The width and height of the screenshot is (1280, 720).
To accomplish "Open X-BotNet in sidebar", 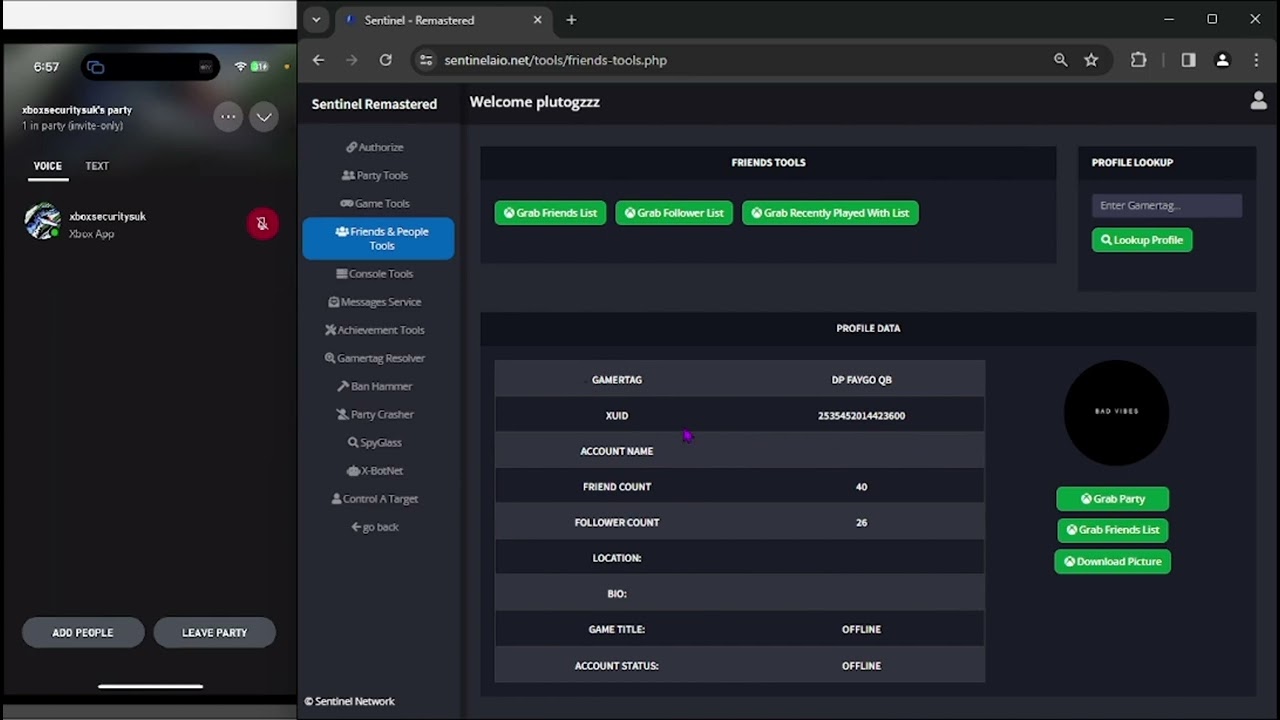I will point(375,470).
